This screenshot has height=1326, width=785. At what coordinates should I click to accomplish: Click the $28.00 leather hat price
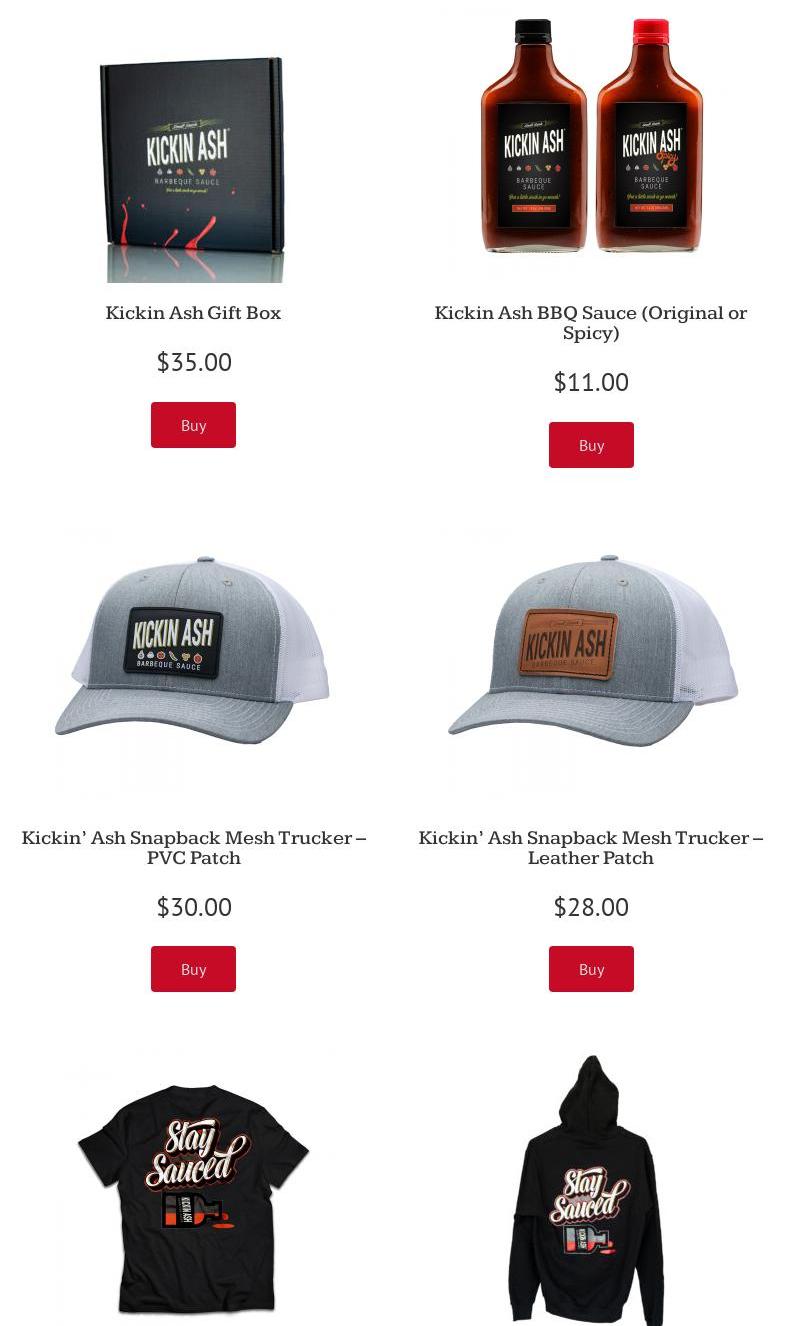point(591,907)
